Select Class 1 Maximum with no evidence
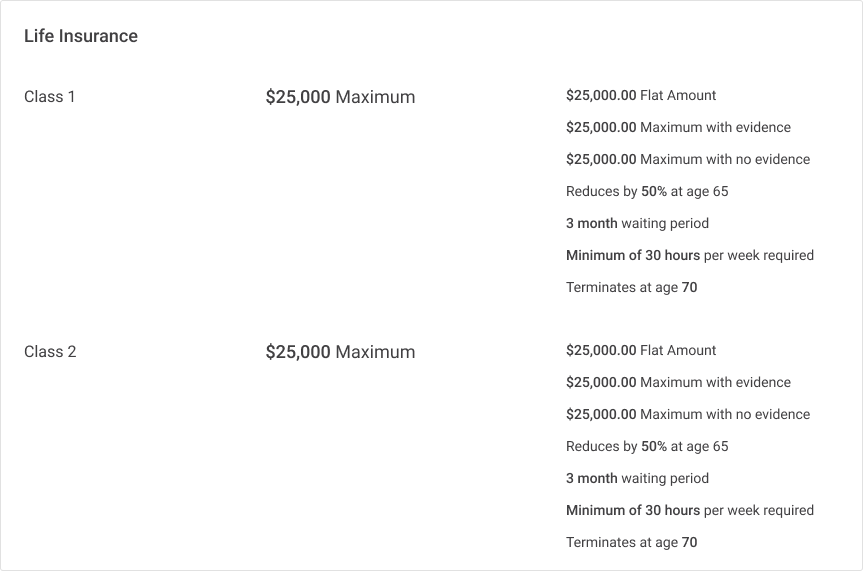Screen dimensions: 863x571 coord(688,159)
